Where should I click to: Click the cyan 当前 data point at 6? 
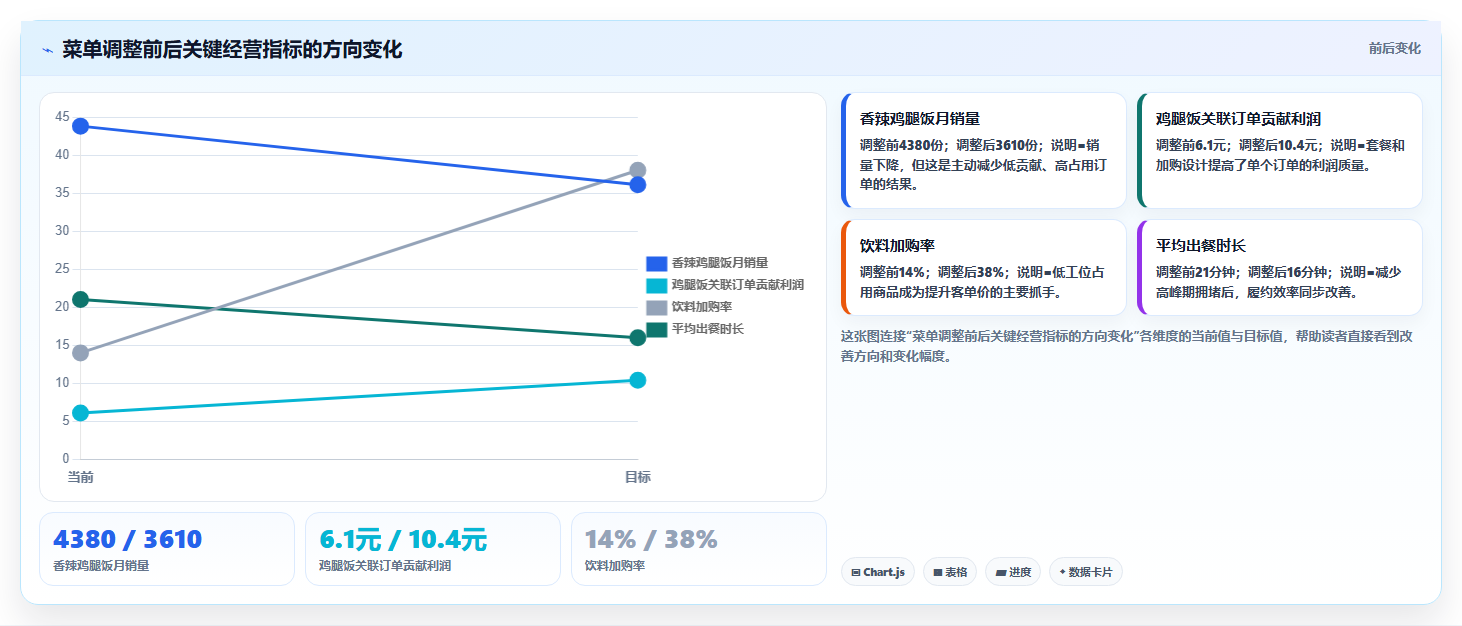(81, 413)
